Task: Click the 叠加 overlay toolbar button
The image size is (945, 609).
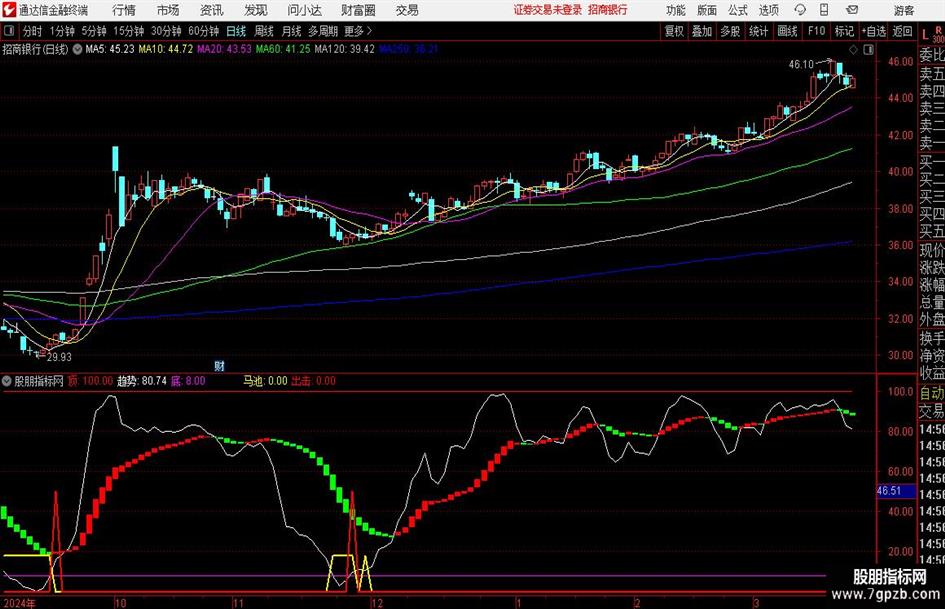Action: click(702, 31)
